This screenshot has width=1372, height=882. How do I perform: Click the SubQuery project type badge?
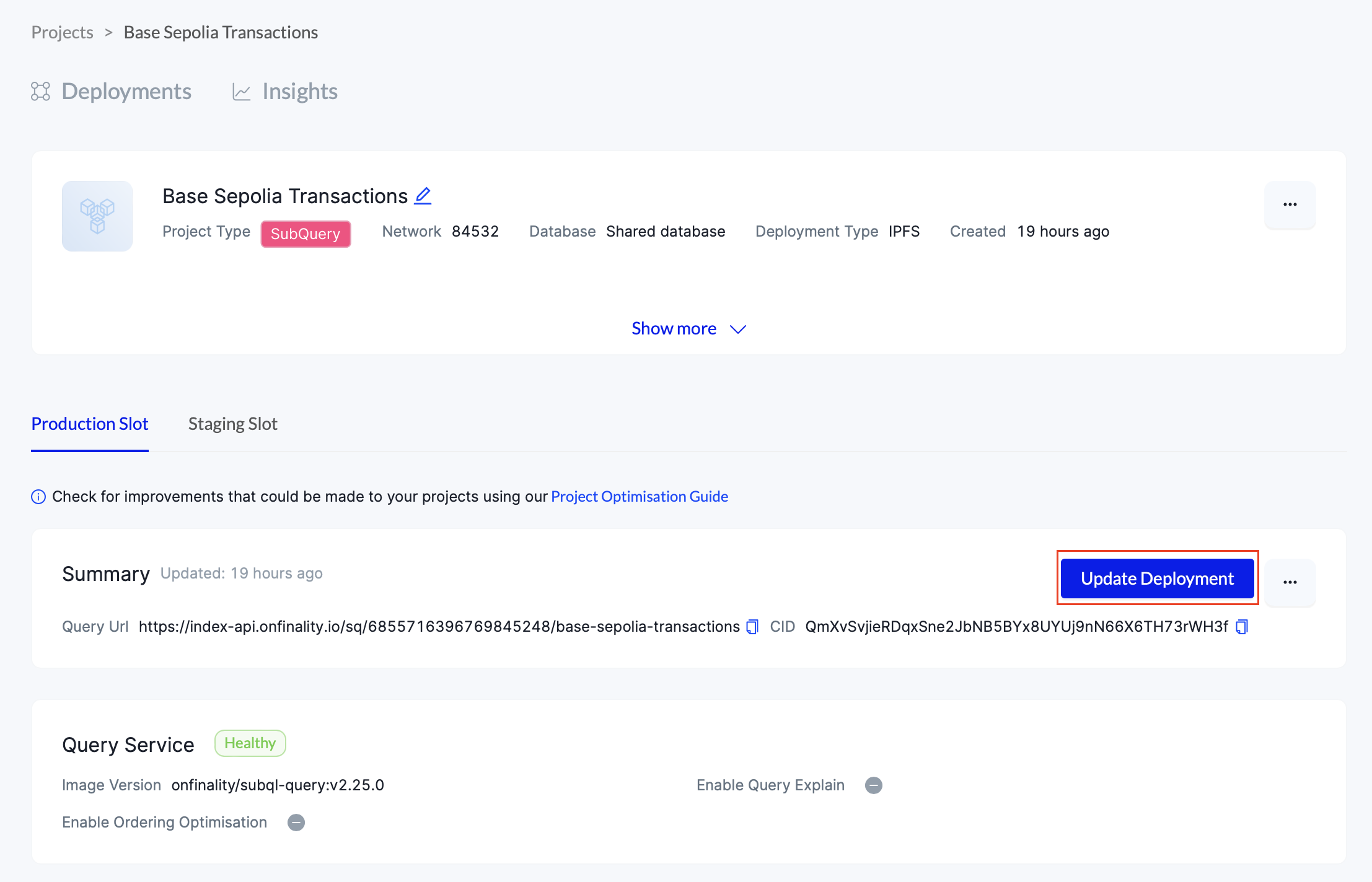coord(306,234)
